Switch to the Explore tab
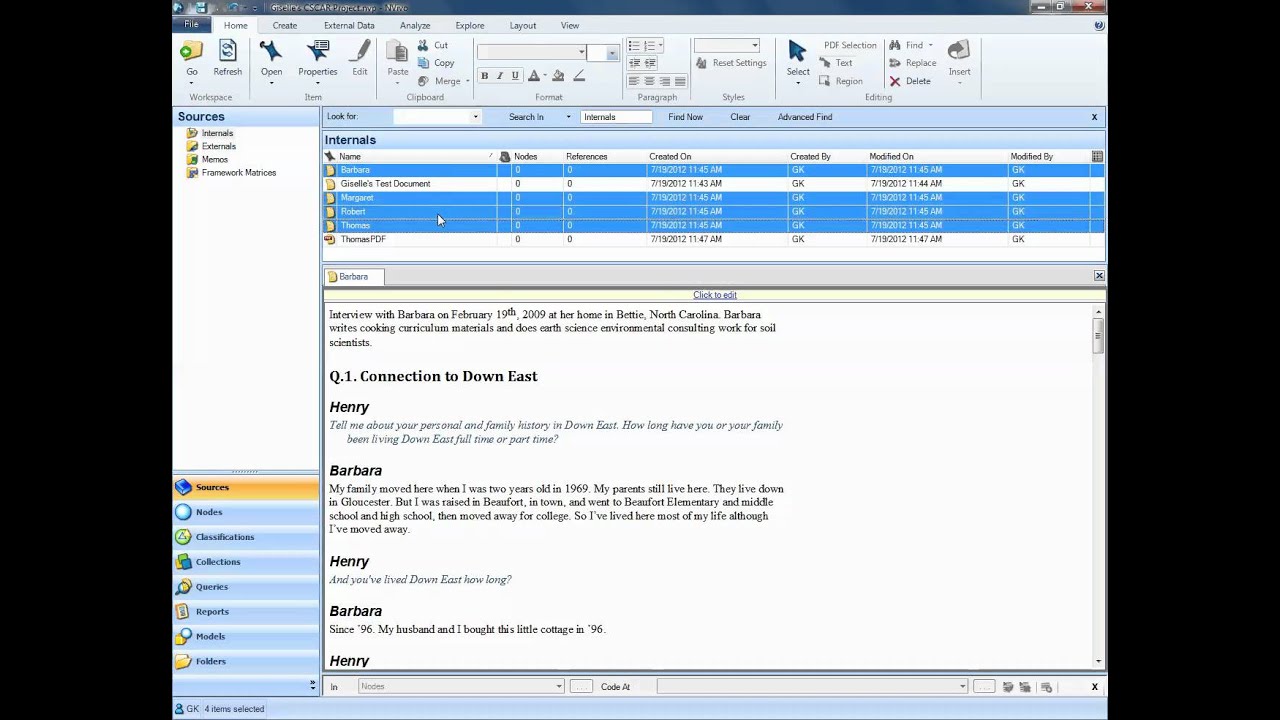The width and height of the screenshot is (1280, 720). tap(470, 25)
